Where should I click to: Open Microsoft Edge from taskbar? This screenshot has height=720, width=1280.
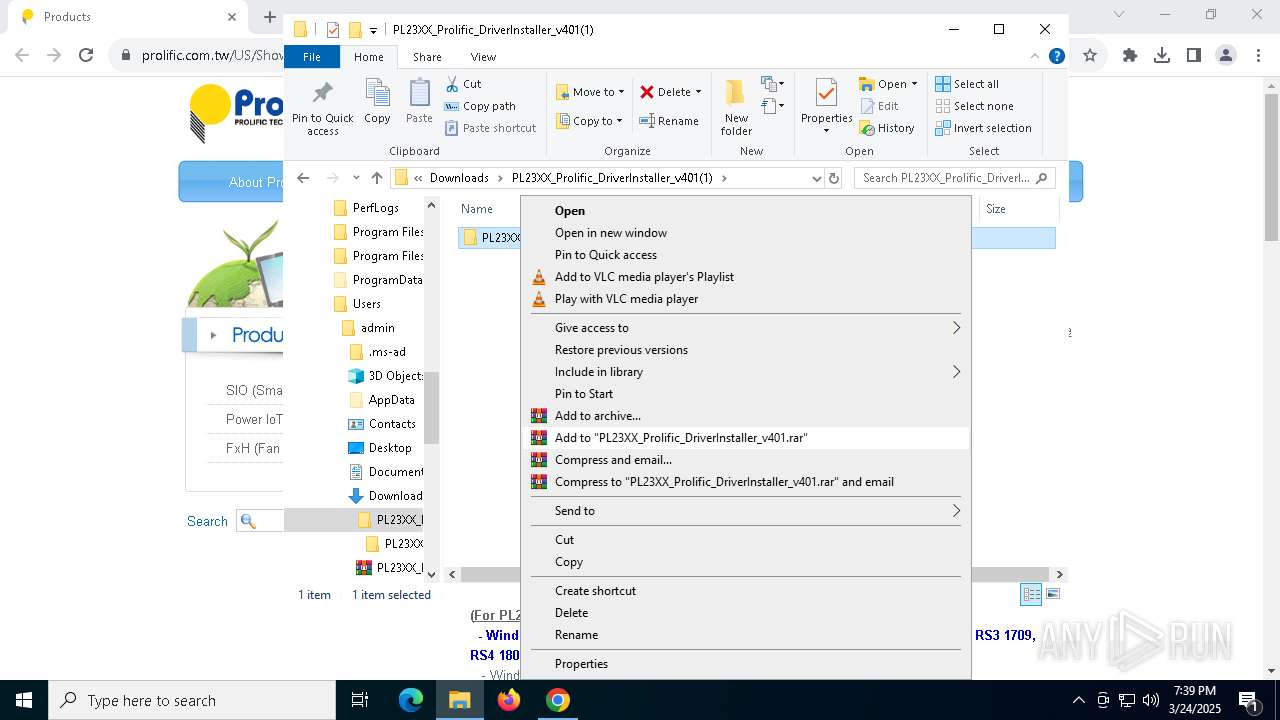pos(411,700)
